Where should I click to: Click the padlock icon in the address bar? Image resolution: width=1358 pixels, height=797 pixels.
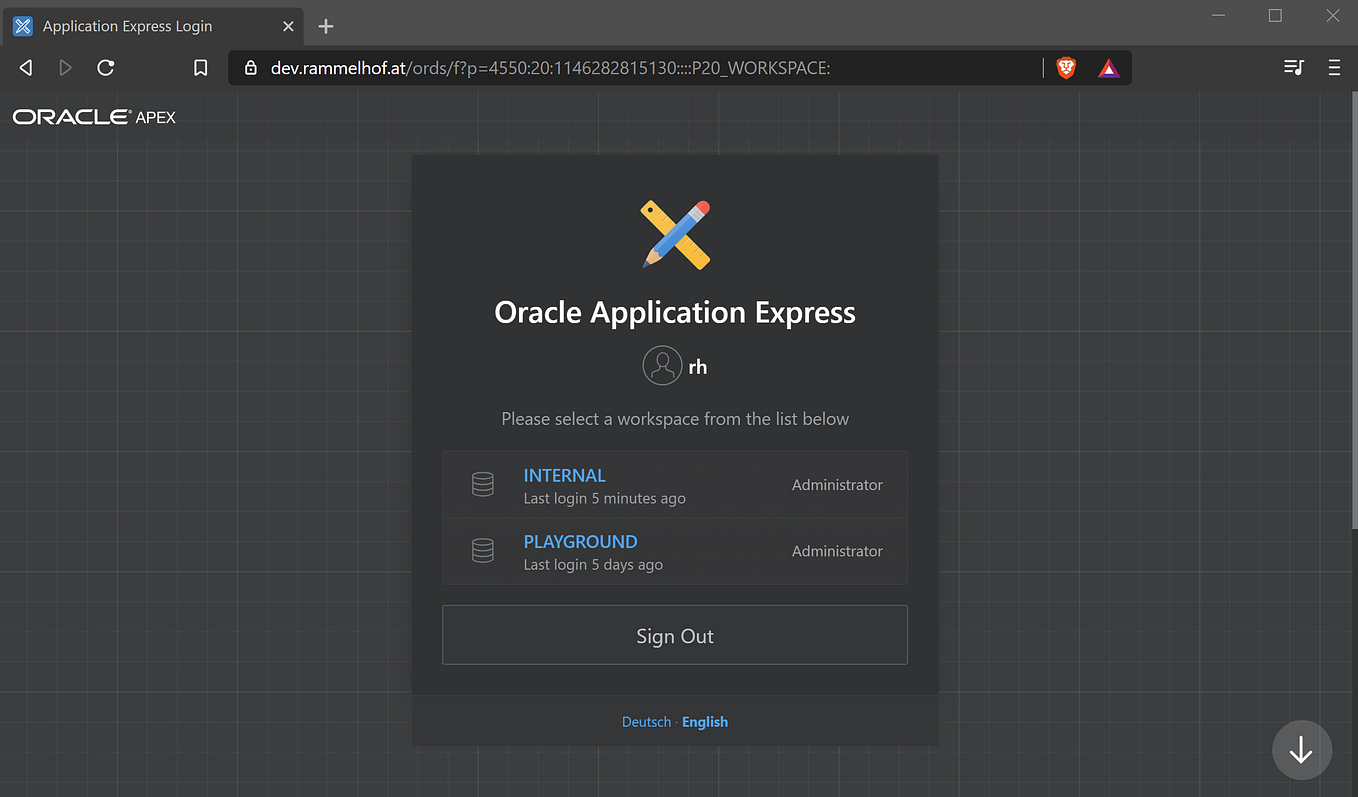pyautogui.click(x=250, y=68)
